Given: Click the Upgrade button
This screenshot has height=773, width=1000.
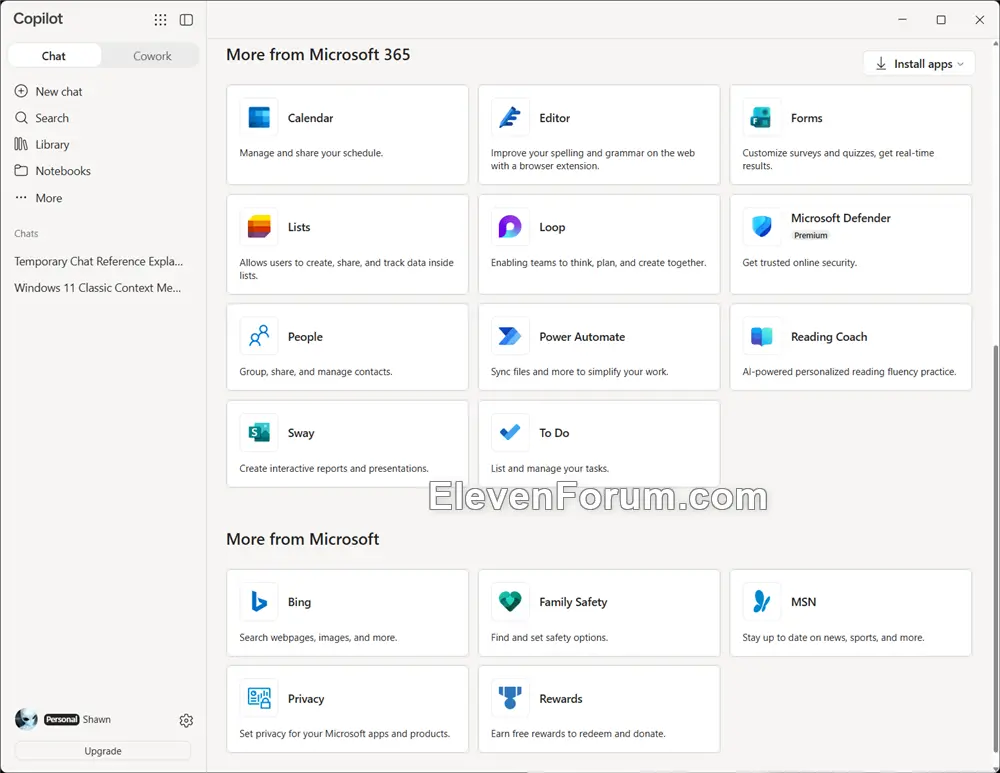Looking at the screenshot, I should (103, 751).
